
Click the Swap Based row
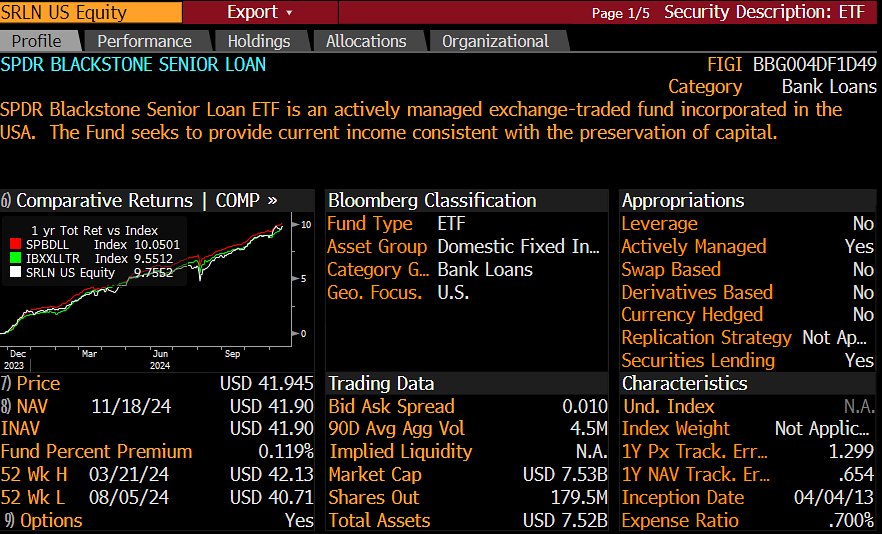[748, 270]
